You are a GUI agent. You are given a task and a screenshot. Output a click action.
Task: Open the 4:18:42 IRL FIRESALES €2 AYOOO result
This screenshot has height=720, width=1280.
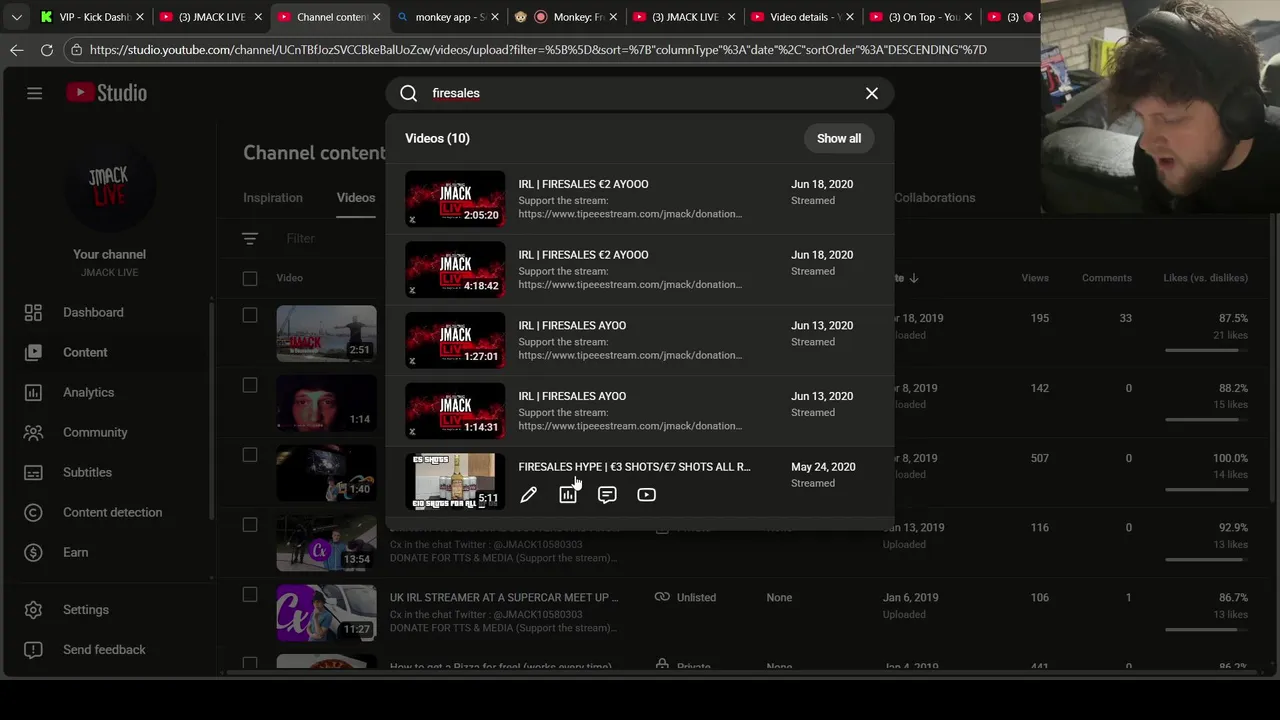[x=640, y=270]
